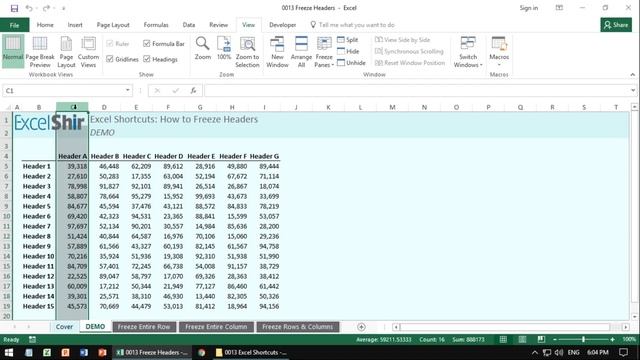Switch to the Formulas tab

pos(156,25)
